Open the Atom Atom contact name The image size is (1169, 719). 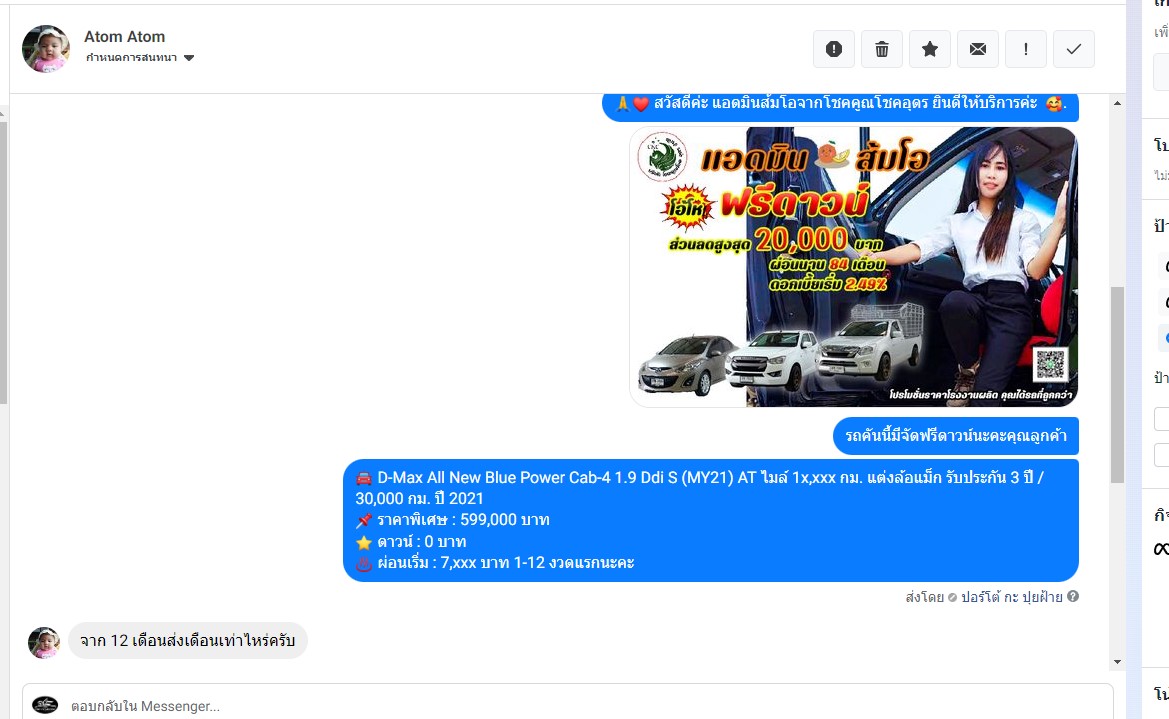click(x=124, y=37)
